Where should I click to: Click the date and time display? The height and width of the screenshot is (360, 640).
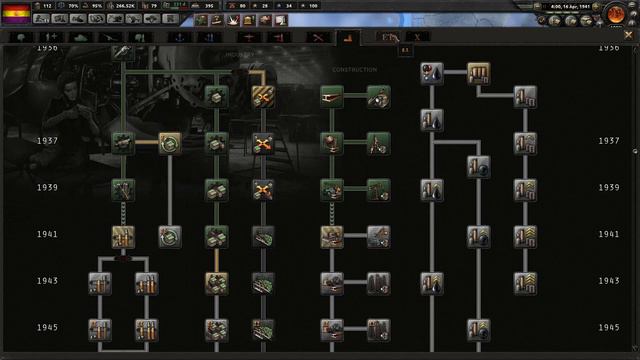point(569,7)
